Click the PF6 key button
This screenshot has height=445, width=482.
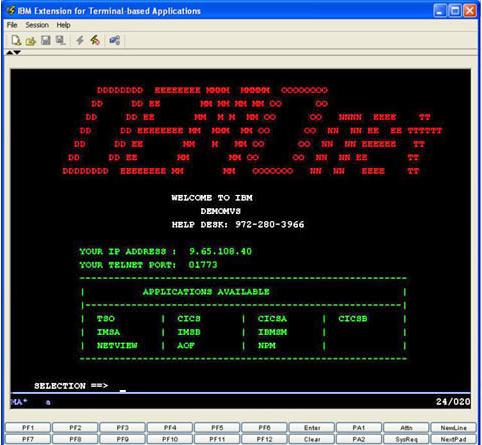click(264, 428)
